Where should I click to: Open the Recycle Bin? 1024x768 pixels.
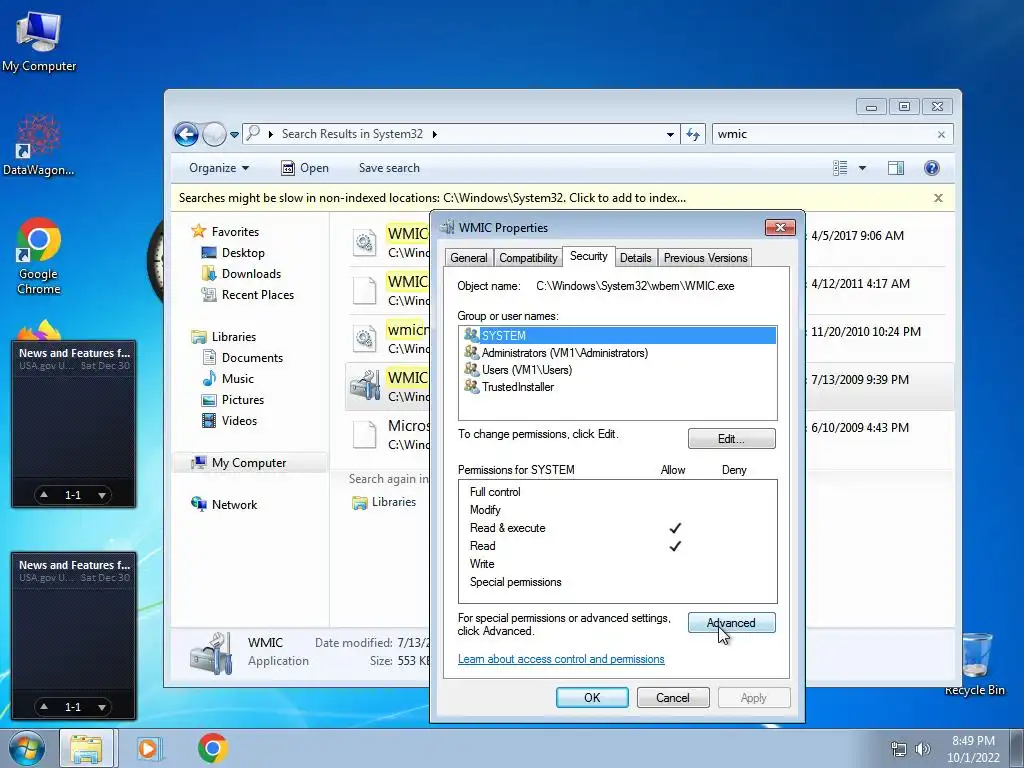[975, 663]
